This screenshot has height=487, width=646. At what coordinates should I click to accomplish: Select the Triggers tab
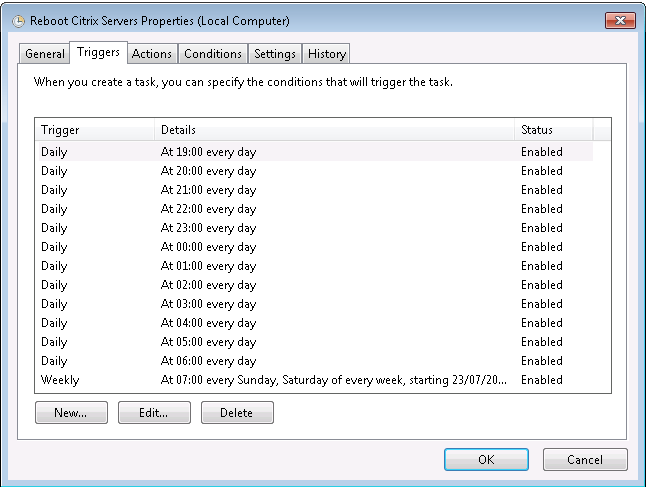[98, 52]
